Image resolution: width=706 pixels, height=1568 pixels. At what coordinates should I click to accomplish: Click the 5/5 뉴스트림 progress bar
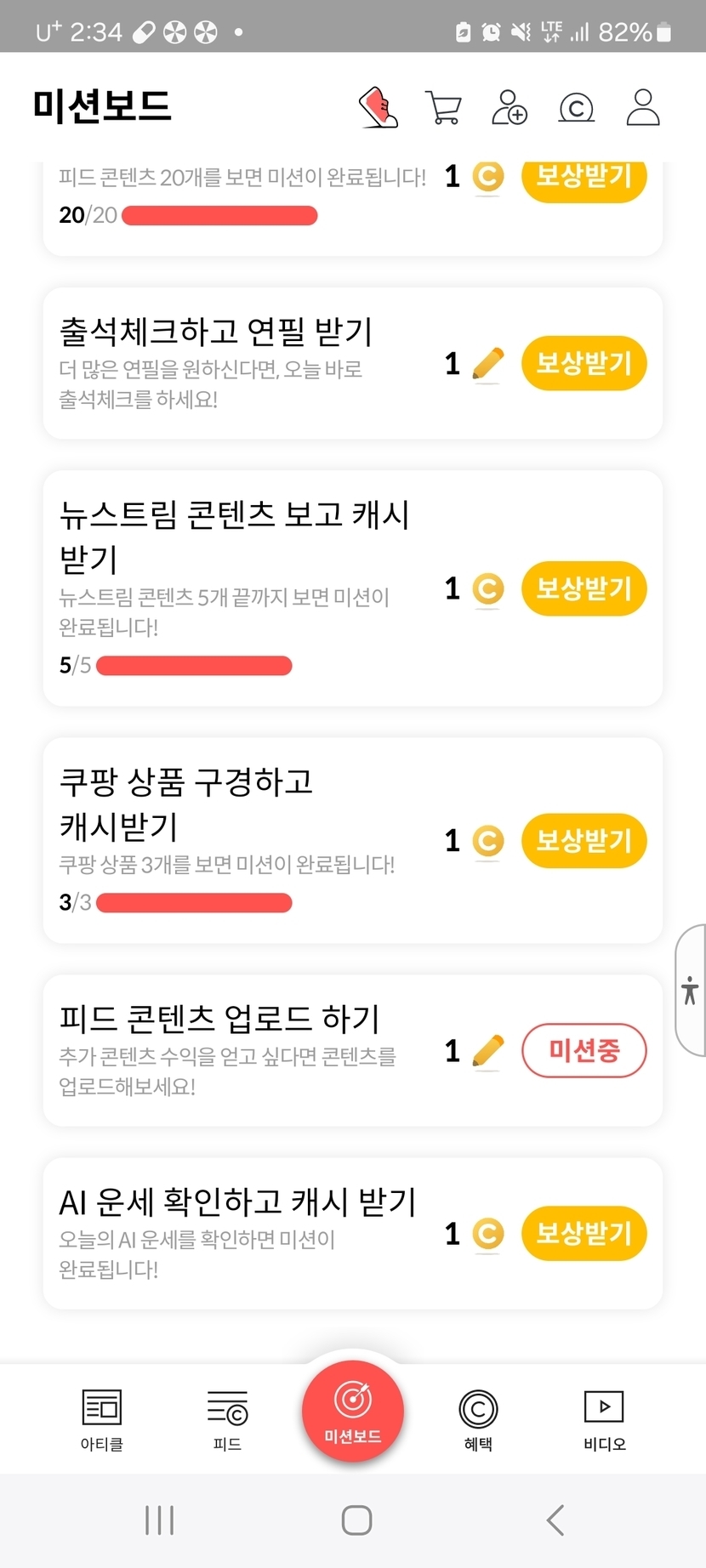click(194, 666)
